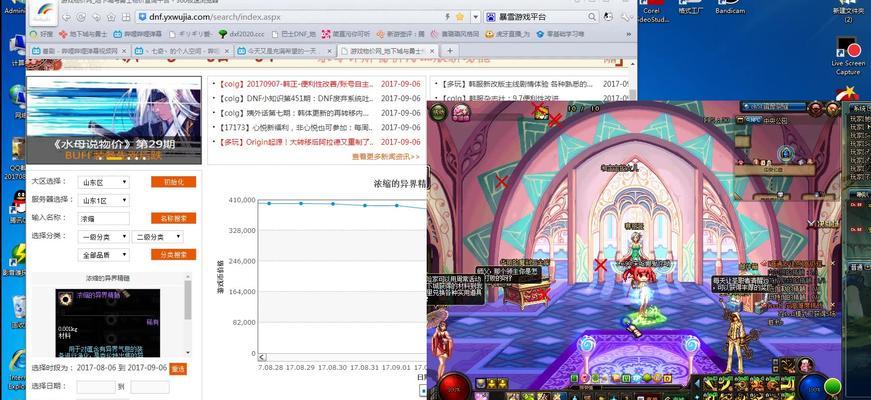Open the Origin起源 red news link

click(x=296, y=142)
